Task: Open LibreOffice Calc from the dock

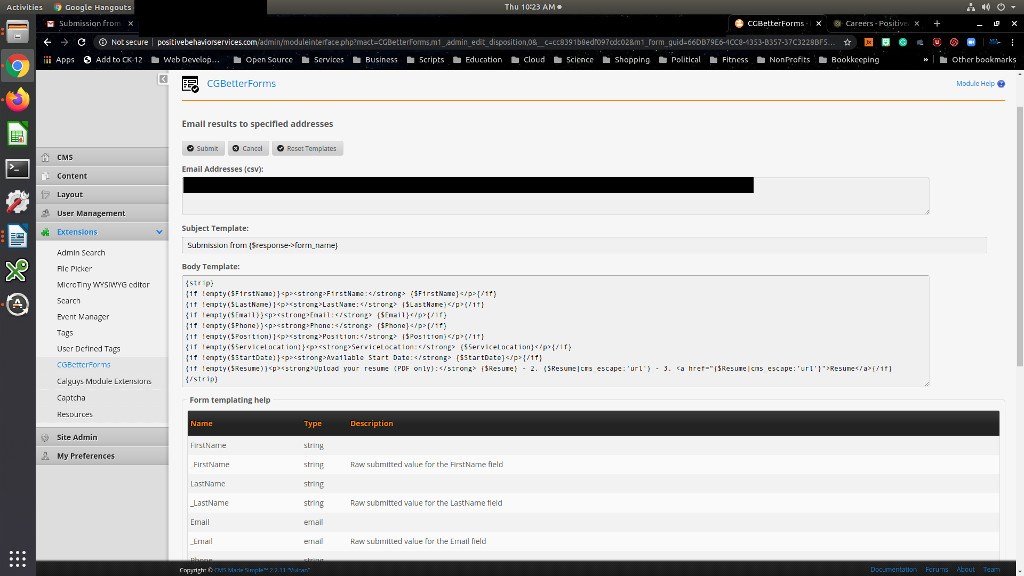Action: 17,134
